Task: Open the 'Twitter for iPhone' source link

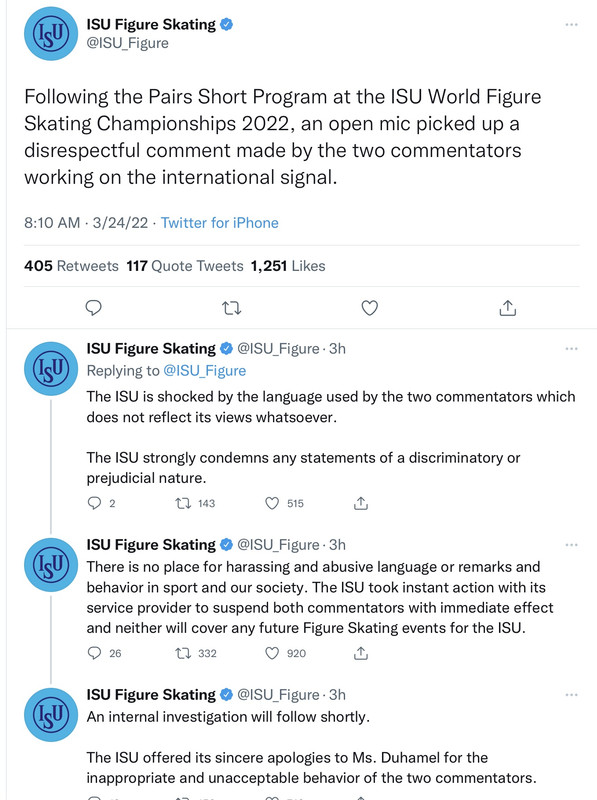Action: click(x=220, y=223)
